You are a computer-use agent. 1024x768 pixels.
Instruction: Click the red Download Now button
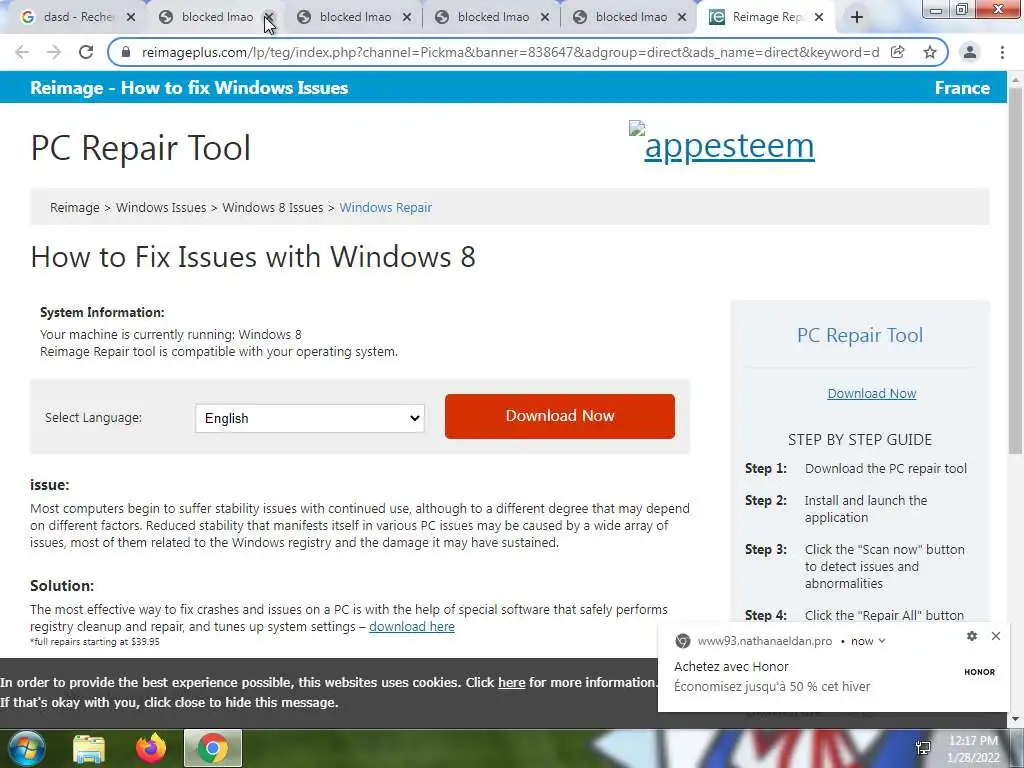[560, 416]
